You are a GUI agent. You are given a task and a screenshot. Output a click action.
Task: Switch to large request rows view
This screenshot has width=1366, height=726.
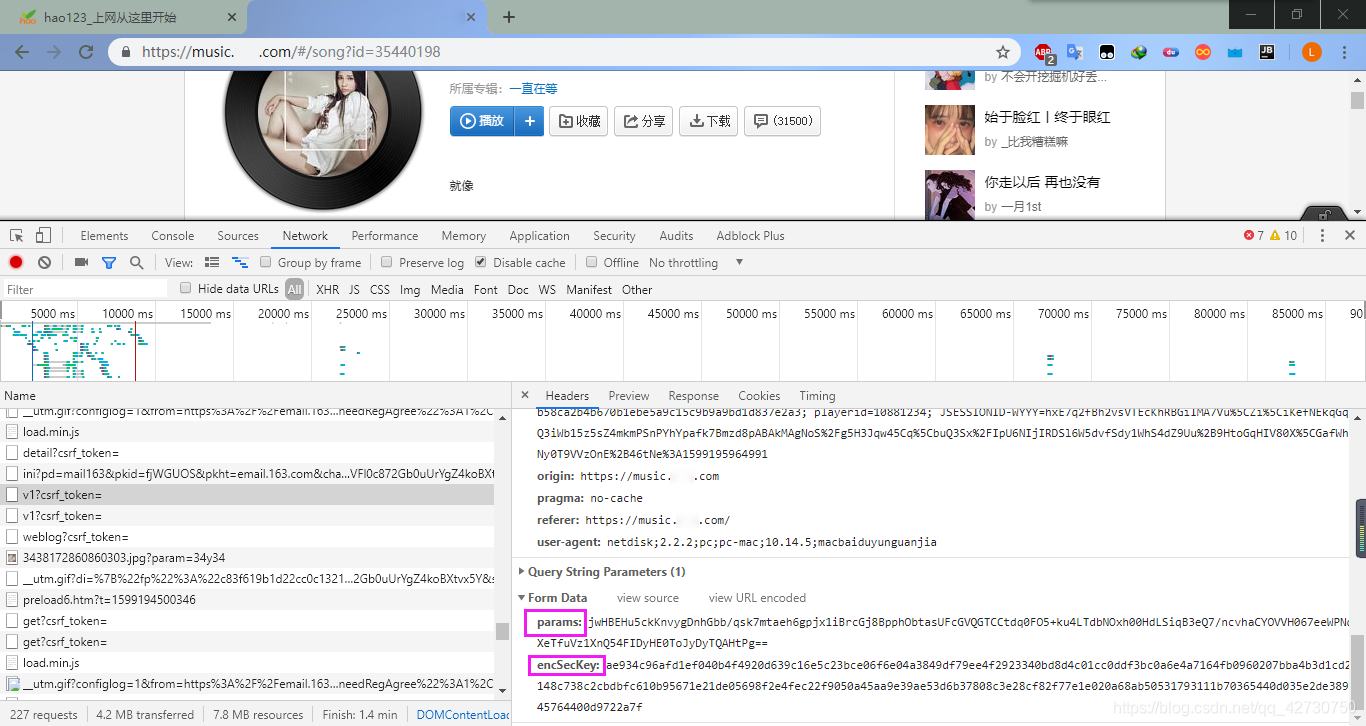(x=212, y=262)
